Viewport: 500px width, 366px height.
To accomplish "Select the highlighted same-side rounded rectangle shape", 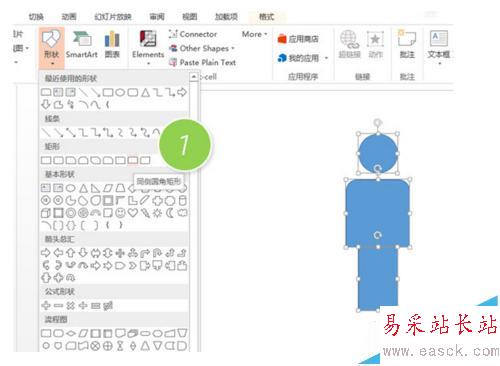I will point(133,160).
